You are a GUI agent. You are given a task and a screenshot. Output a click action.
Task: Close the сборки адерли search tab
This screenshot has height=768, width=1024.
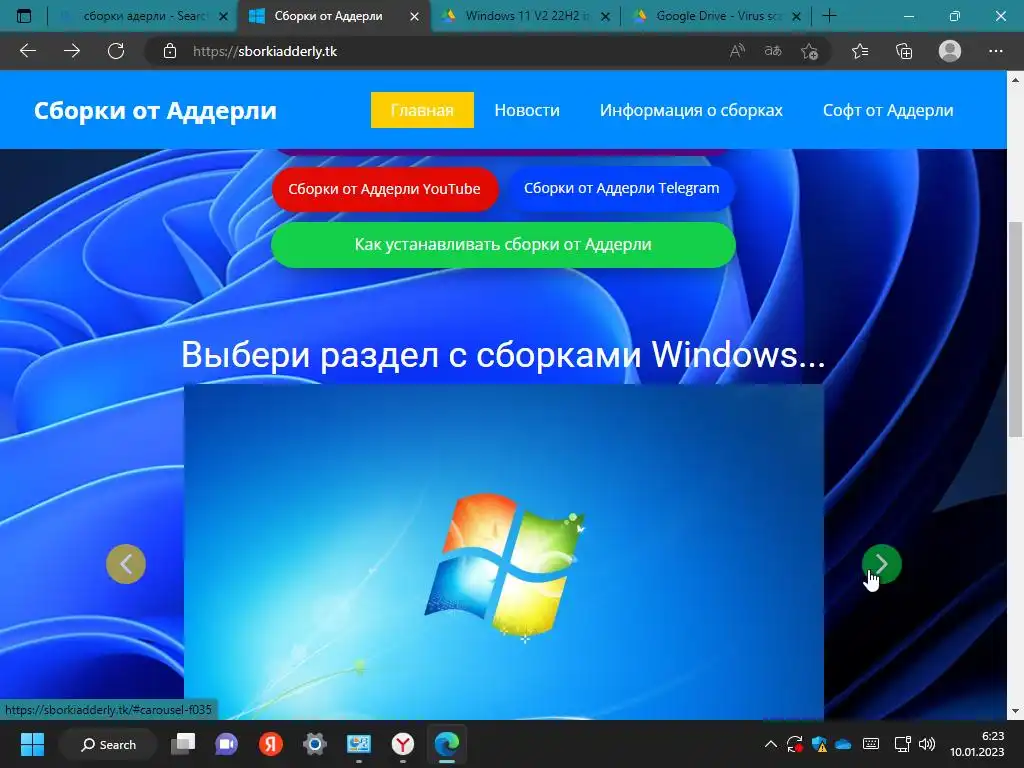coord(223,16)
